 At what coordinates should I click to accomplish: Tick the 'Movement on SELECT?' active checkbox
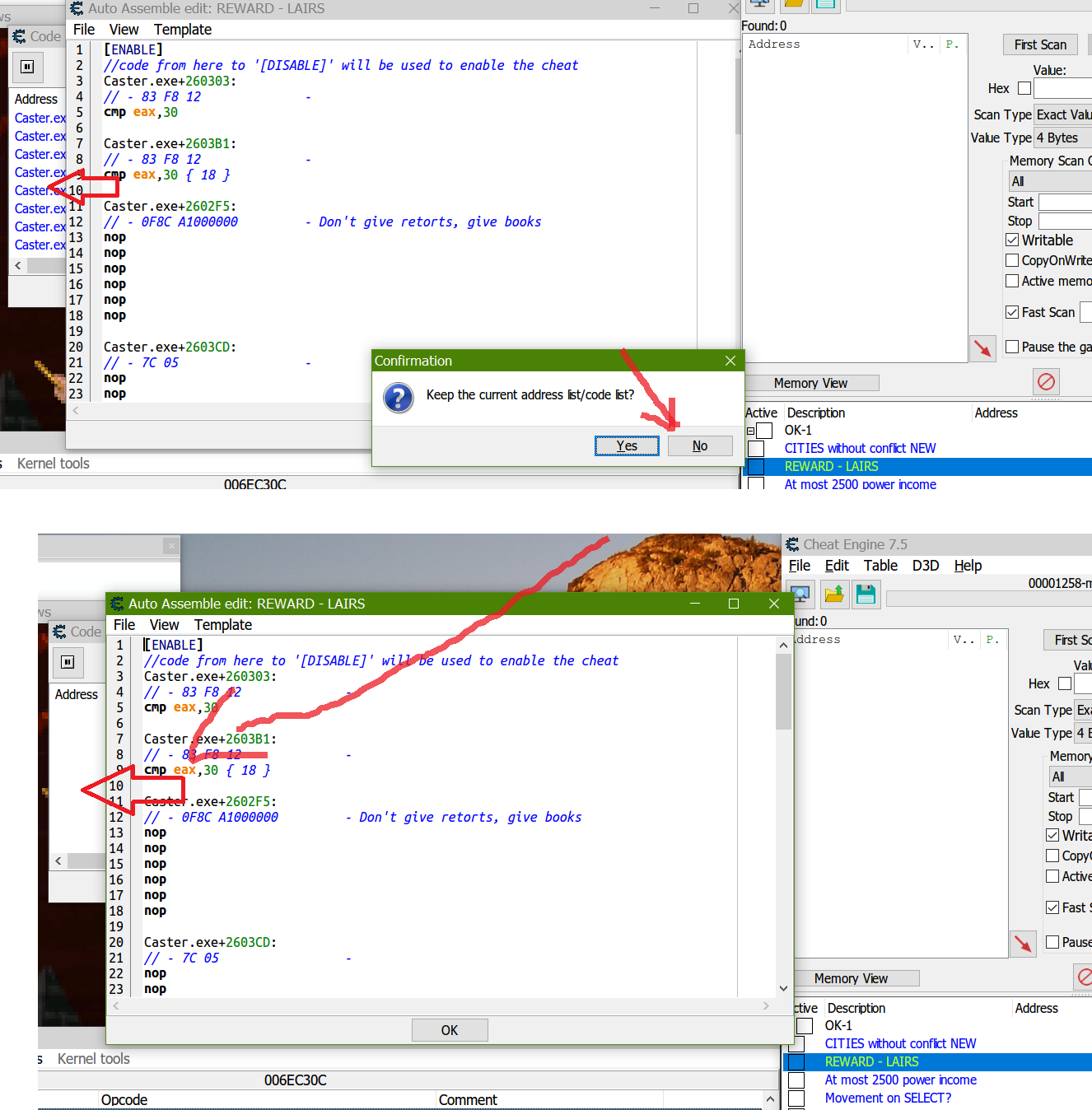(x=796, y=1098)
